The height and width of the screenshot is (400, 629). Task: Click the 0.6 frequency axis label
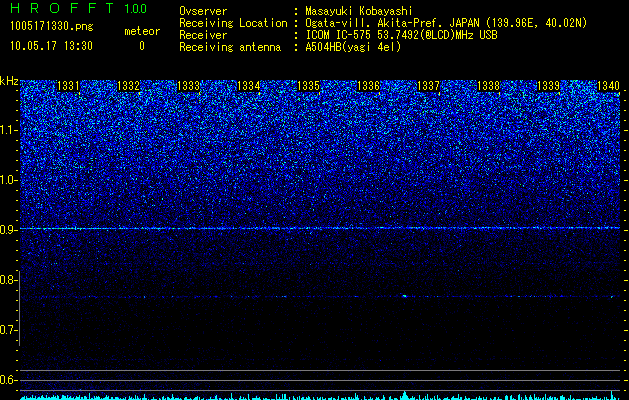[x=8, y=380]
